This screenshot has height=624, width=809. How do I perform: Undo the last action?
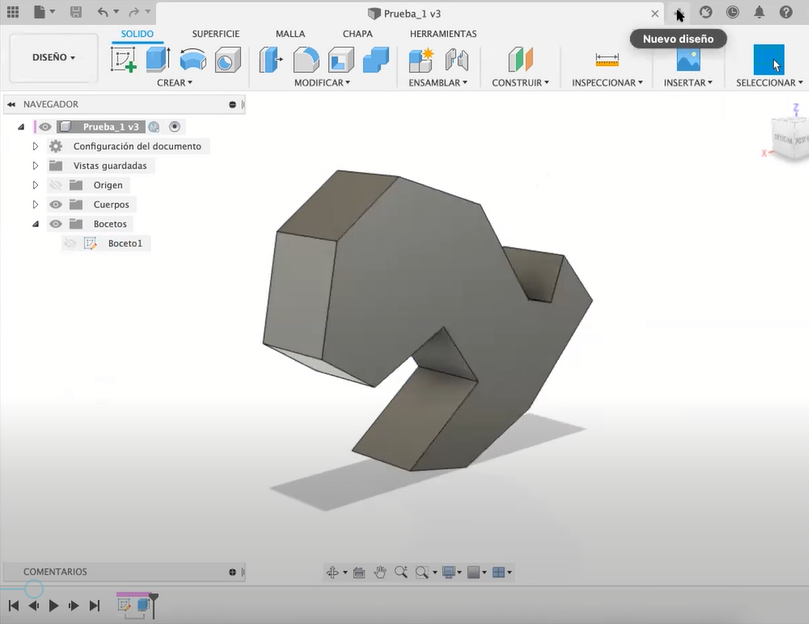pyautogui.click(x=103, y=12)
